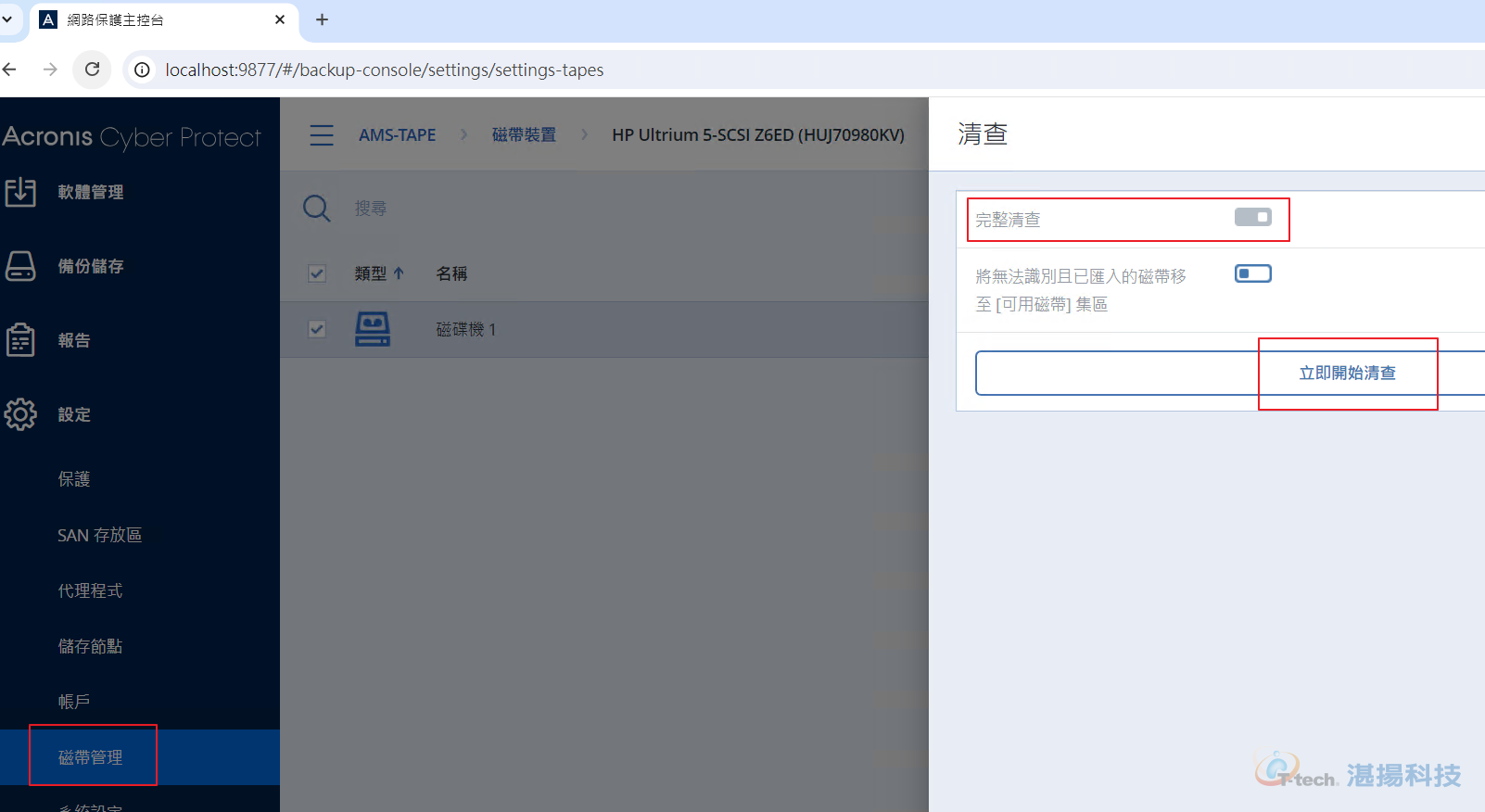Select the tape drive icon for 磁碟機 1
This screenshot has height=812, width=1485.
[x=373, y=329]
